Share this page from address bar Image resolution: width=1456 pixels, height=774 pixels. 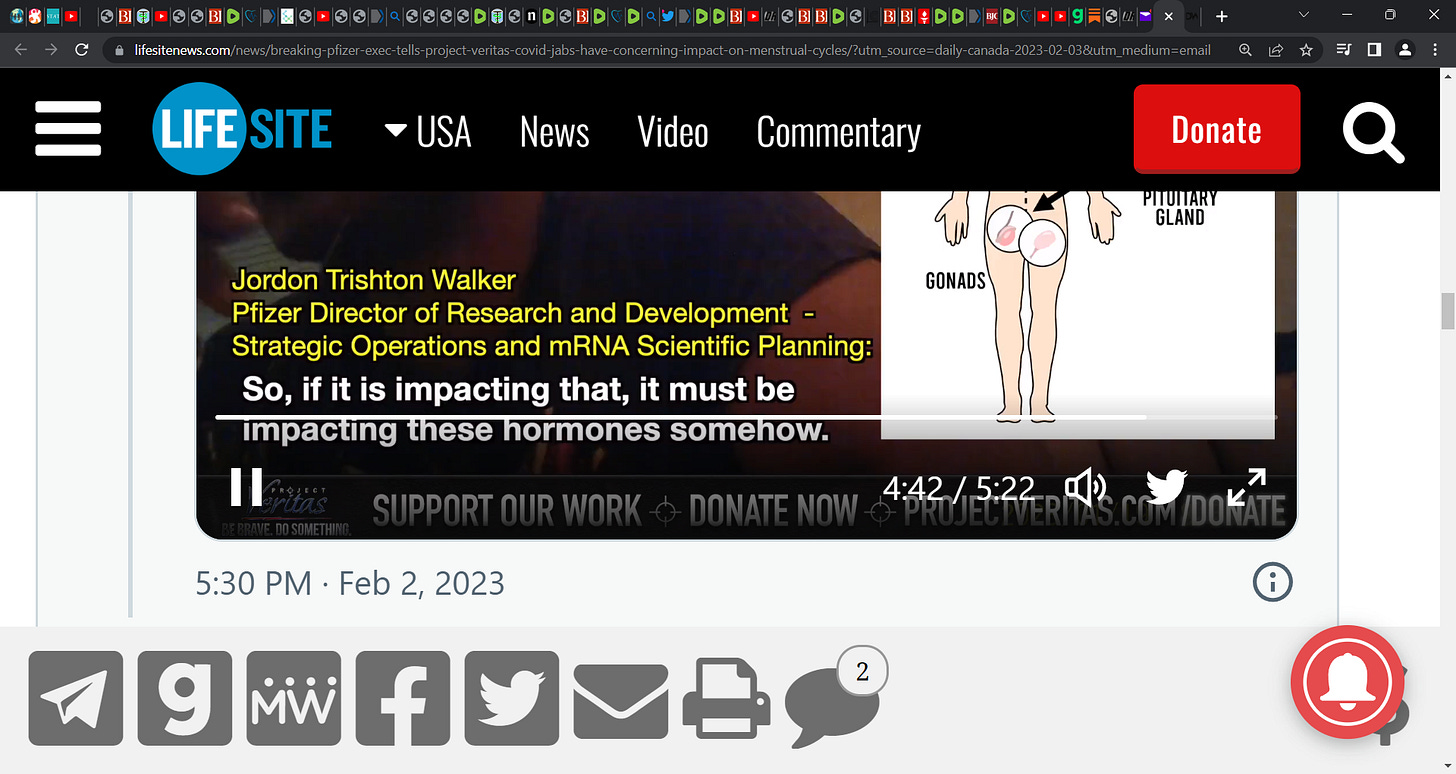(1276, 50)
